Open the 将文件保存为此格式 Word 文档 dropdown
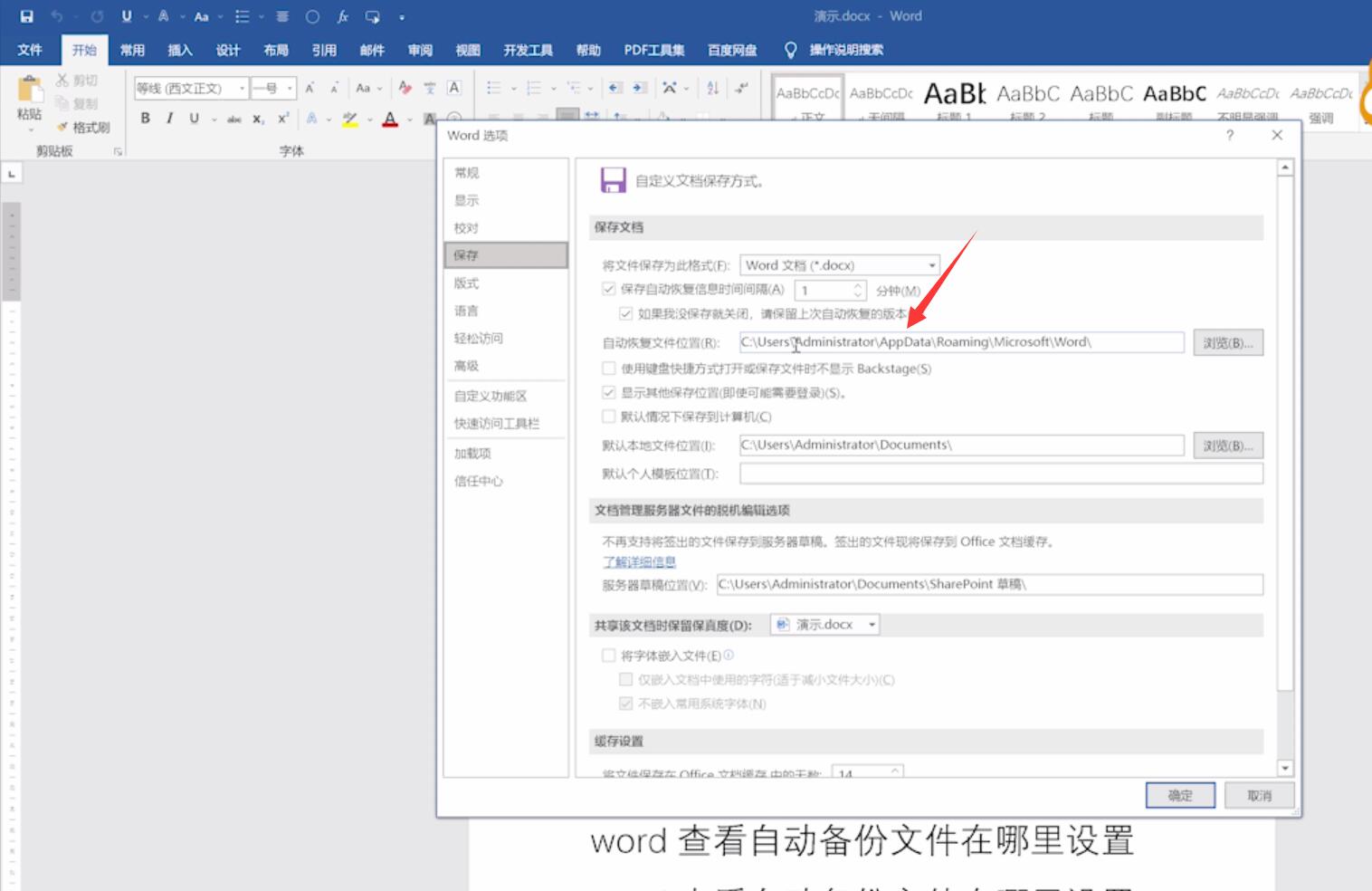1372x891 pixels. 840,265
